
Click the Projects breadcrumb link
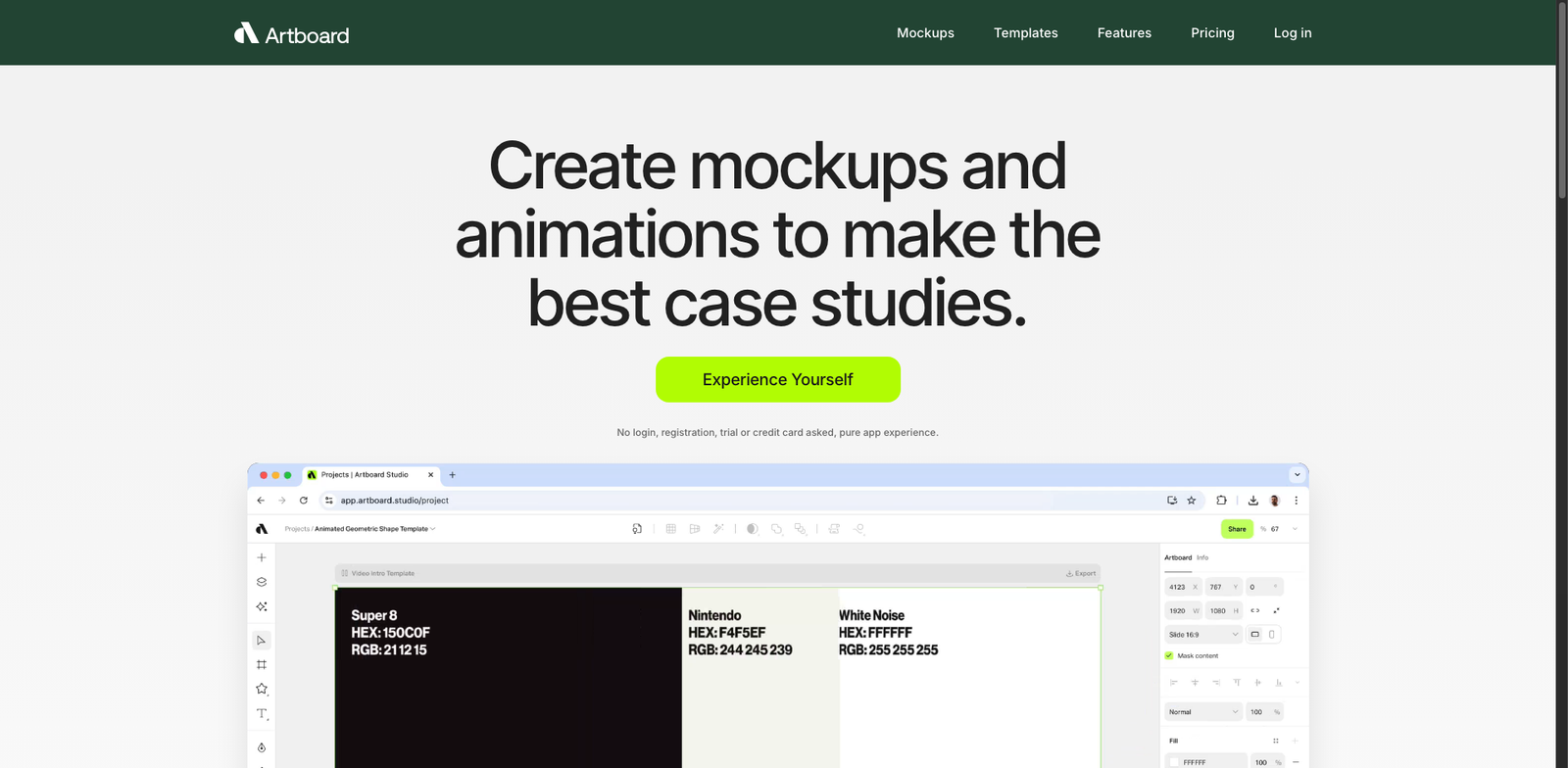point(297,529)
